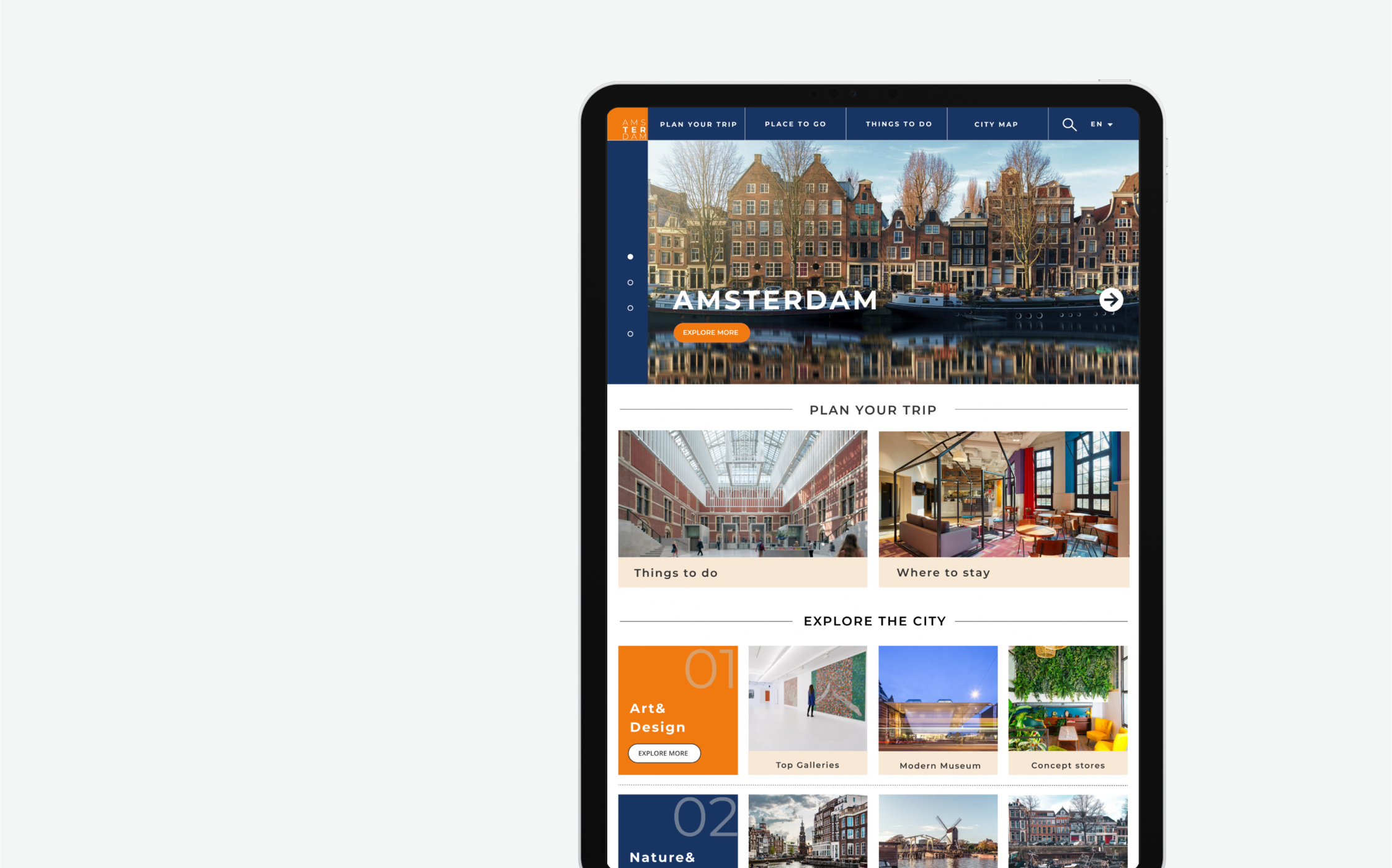Click the Nature& category tile
Screen dimensions: 1392x868
pyautogui.click(x=678, y=831)
